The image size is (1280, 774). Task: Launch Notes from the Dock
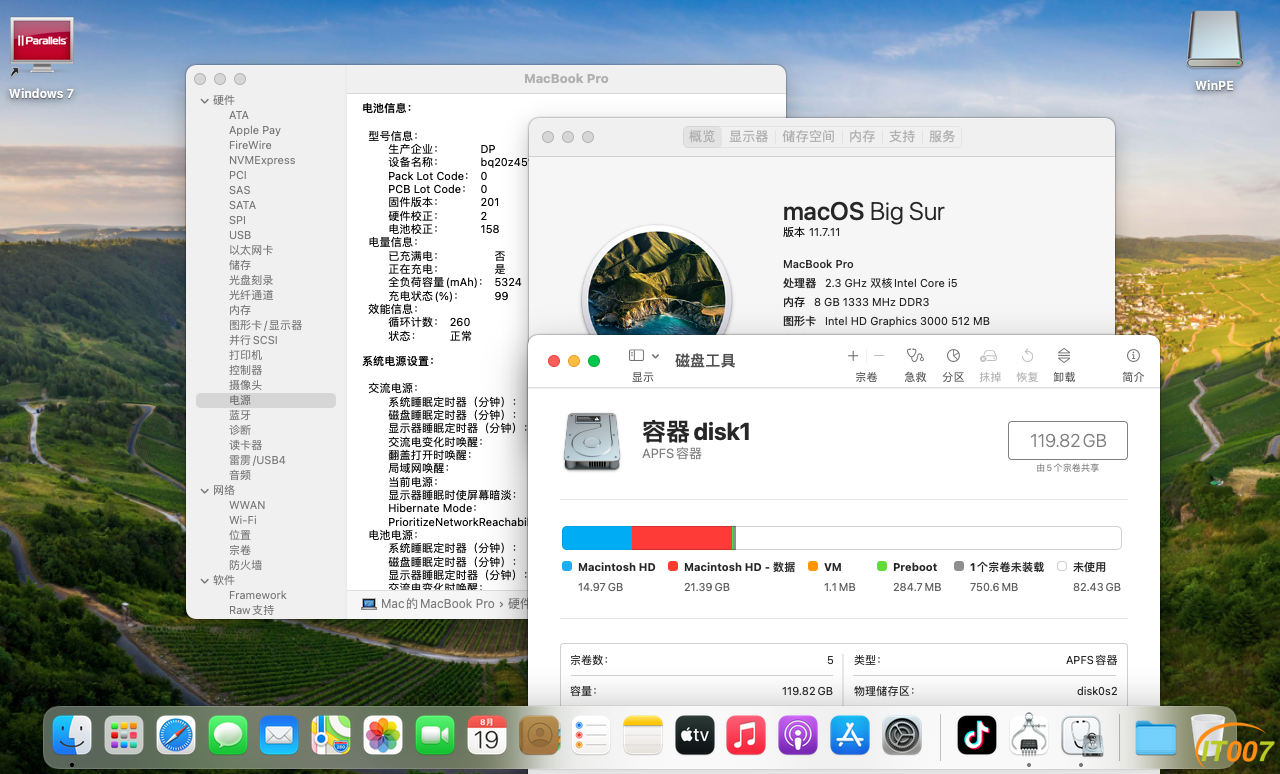click(643, 736)
